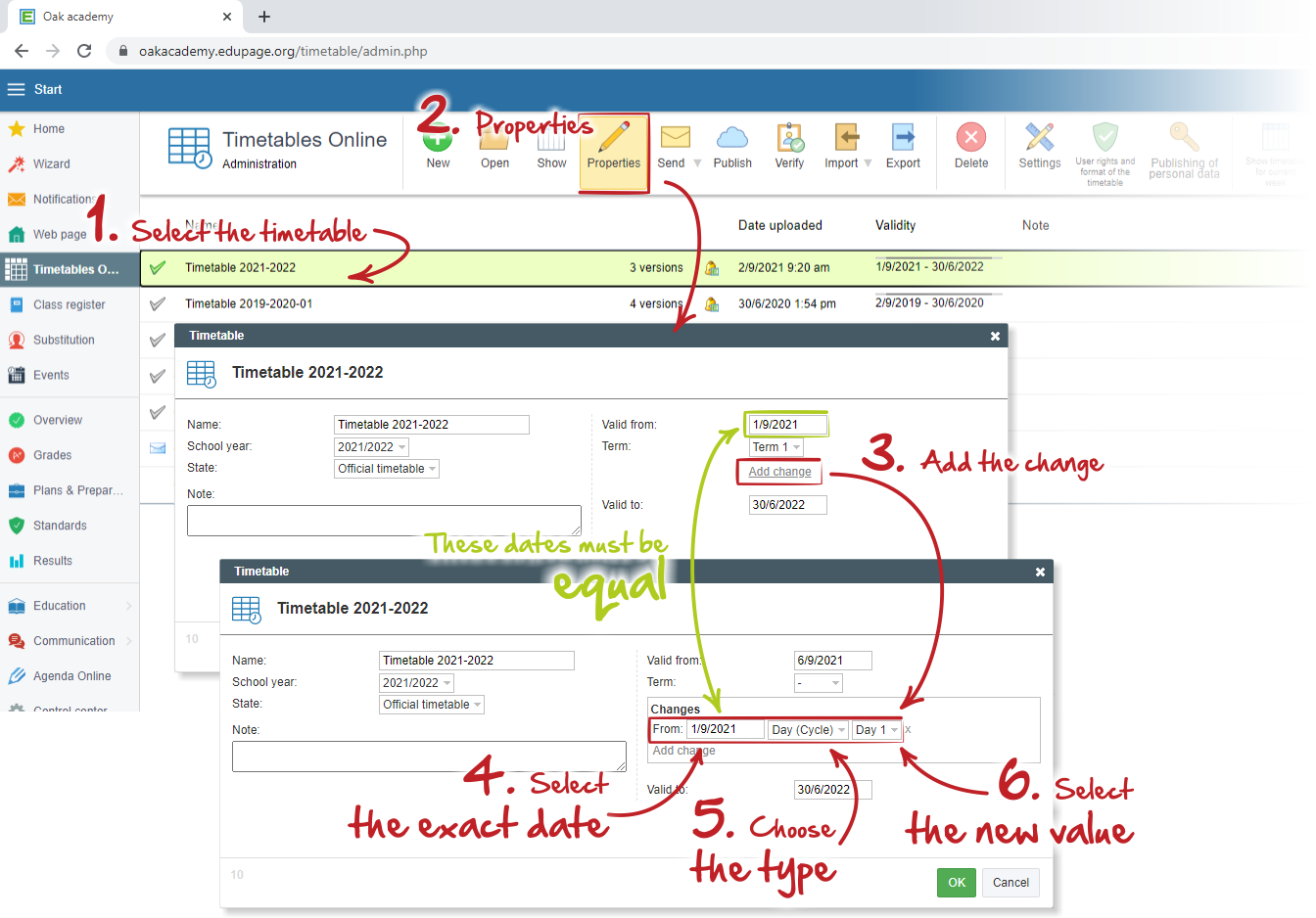Screen dimensions: 1316x918
Task: Click the Send envelope icon
Action: pos(675,137)
